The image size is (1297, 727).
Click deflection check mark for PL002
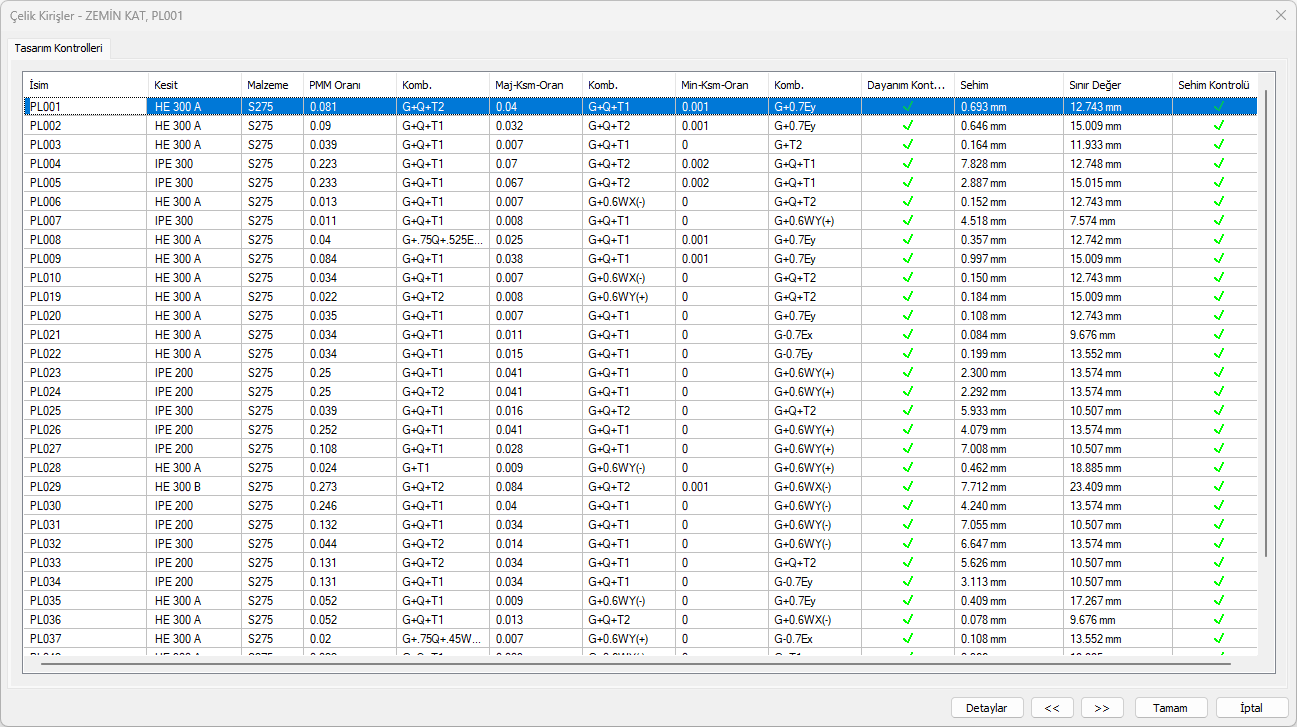[x=1219, y=125]
